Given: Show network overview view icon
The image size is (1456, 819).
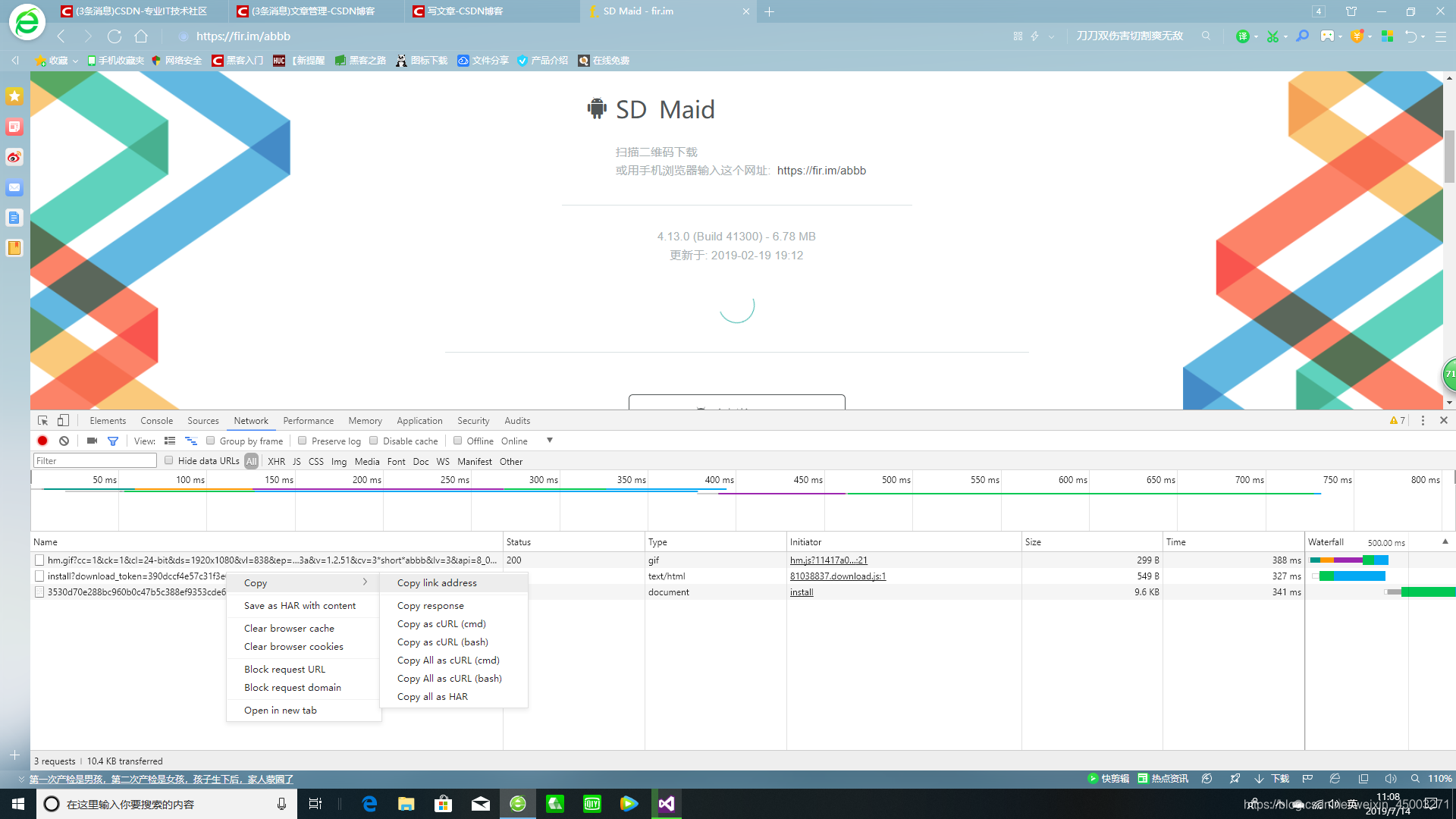Looking at the screenshot, I should click(190, 441).
